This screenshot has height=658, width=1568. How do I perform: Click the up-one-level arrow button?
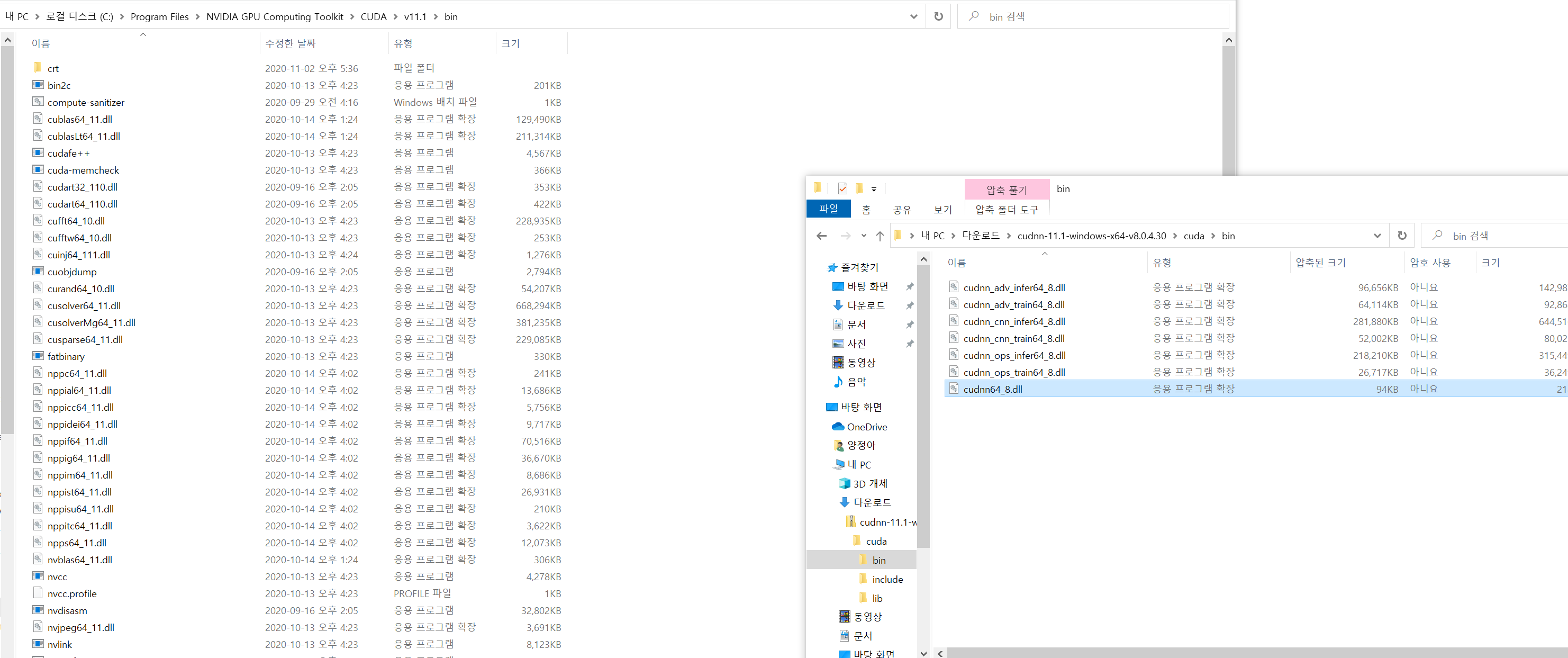tap(880, 236)
